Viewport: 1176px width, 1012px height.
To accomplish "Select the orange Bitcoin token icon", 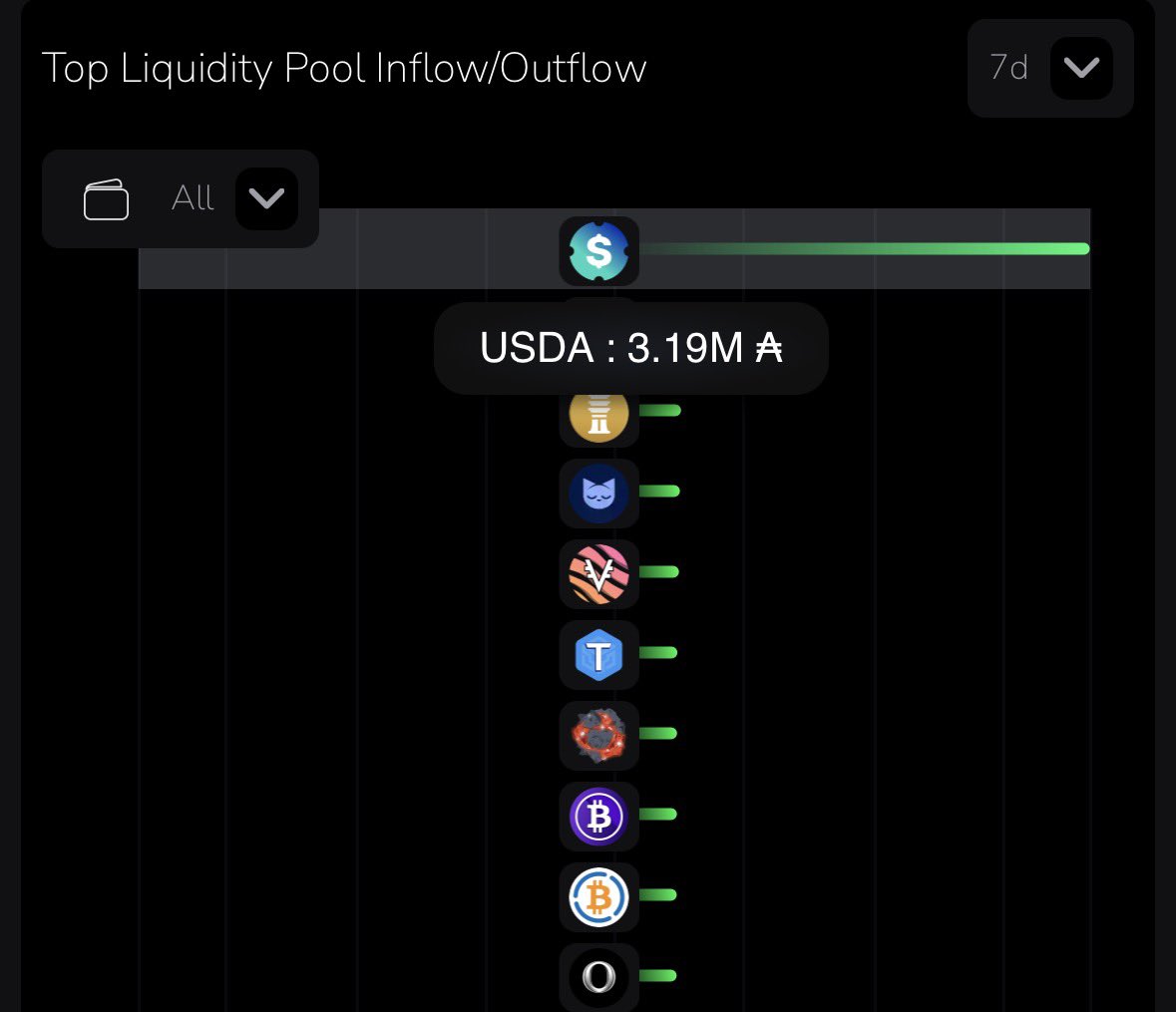I will click(x=598, y=897).
